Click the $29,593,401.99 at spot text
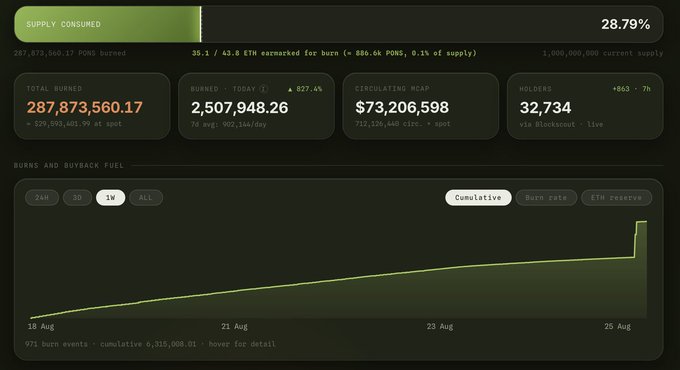Screen dimensions: 680x370 point(74,124)
